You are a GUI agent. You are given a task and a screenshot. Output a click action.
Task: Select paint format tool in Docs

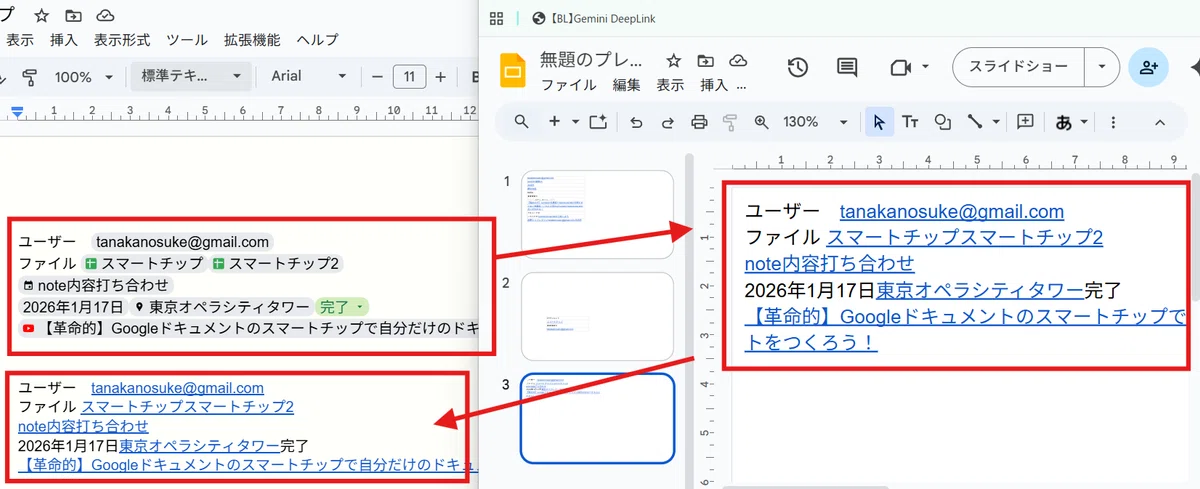click(29, 77)
